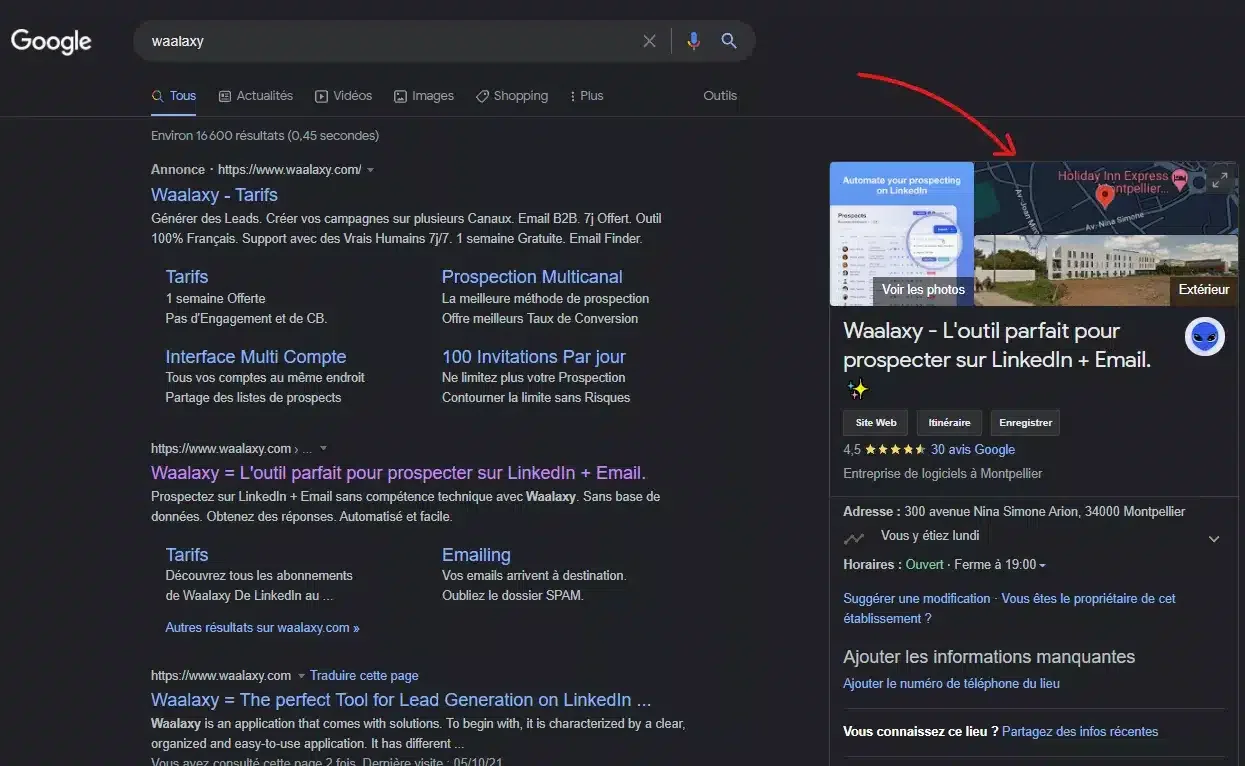Click the Site Web button

876,423
